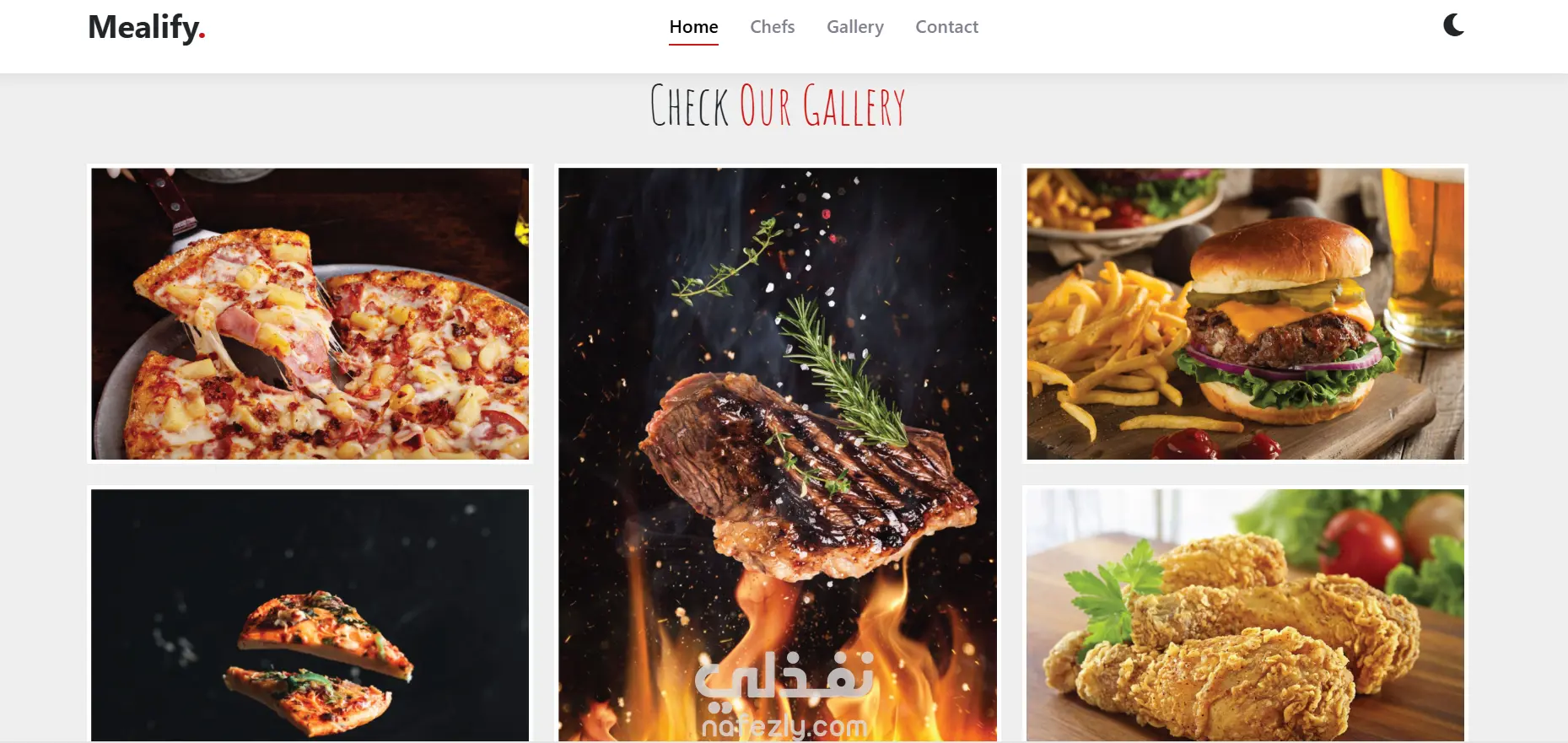The height and width of the screenshot is (743, 1568).
Task: Open the Home nav link
Action: click(693, 27)
